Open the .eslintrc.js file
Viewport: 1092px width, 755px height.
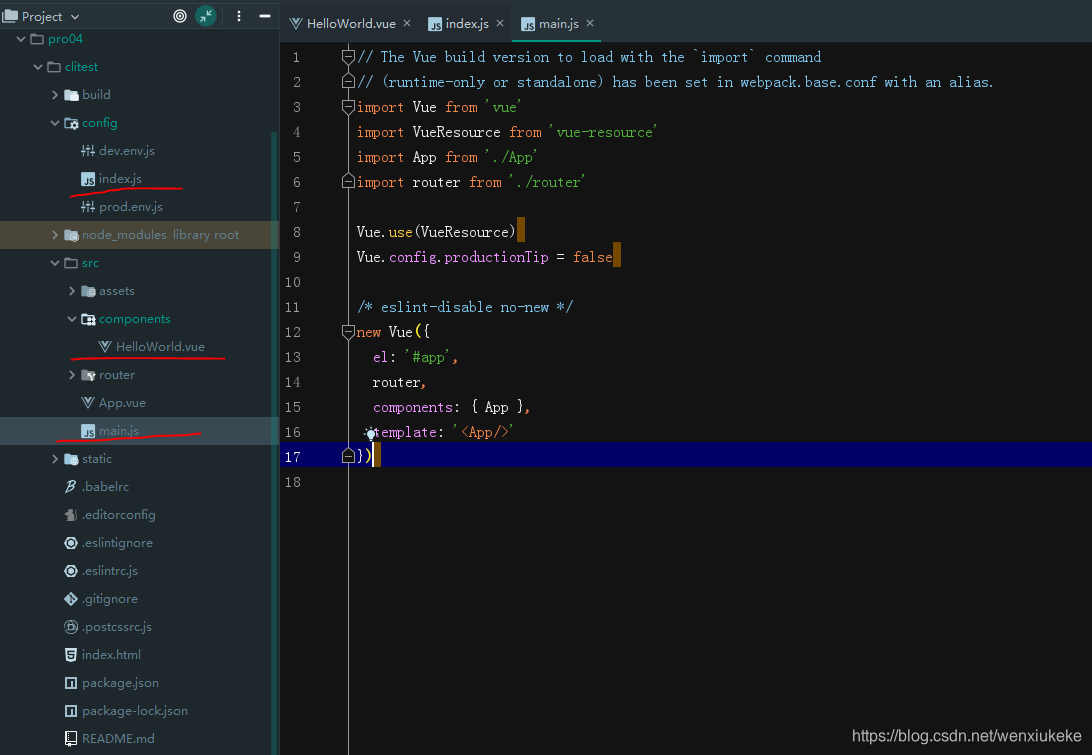pyautogui.click(x=109, y=570)
